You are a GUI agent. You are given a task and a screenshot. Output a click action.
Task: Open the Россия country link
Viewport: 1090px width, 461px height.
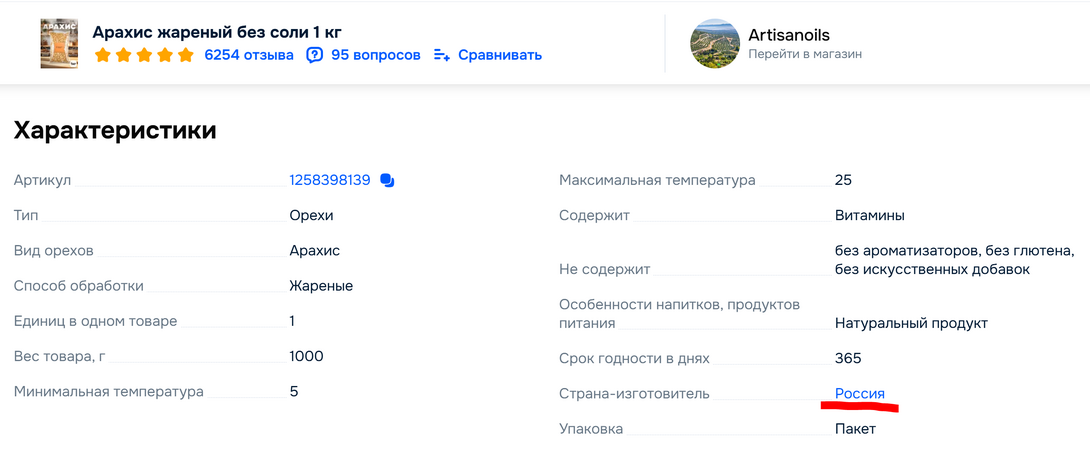(860, 394)
